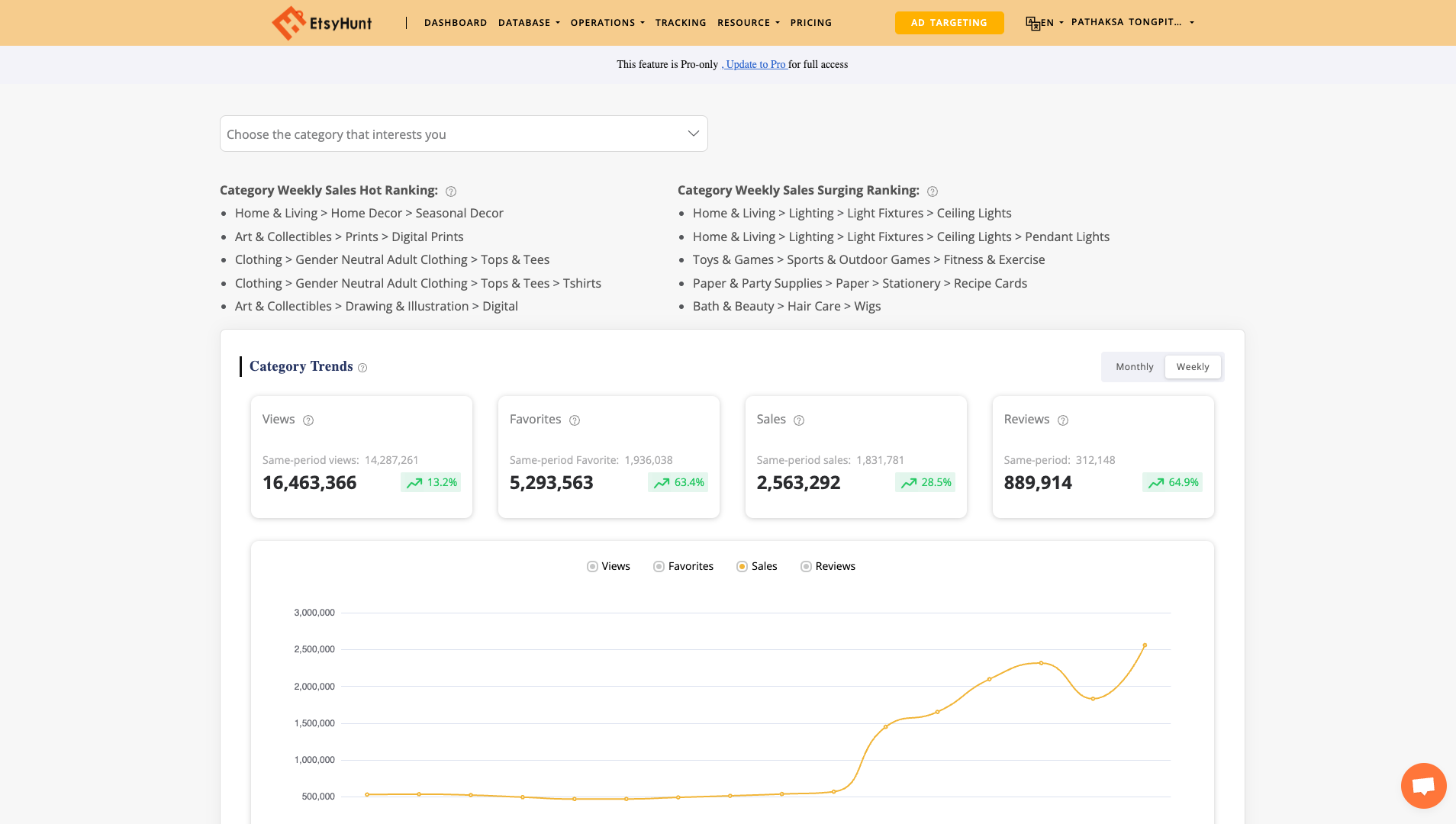Open the EtsyHunt home via the logo
The height and width of the screenshot is (824, 1456).
(321, 22)
